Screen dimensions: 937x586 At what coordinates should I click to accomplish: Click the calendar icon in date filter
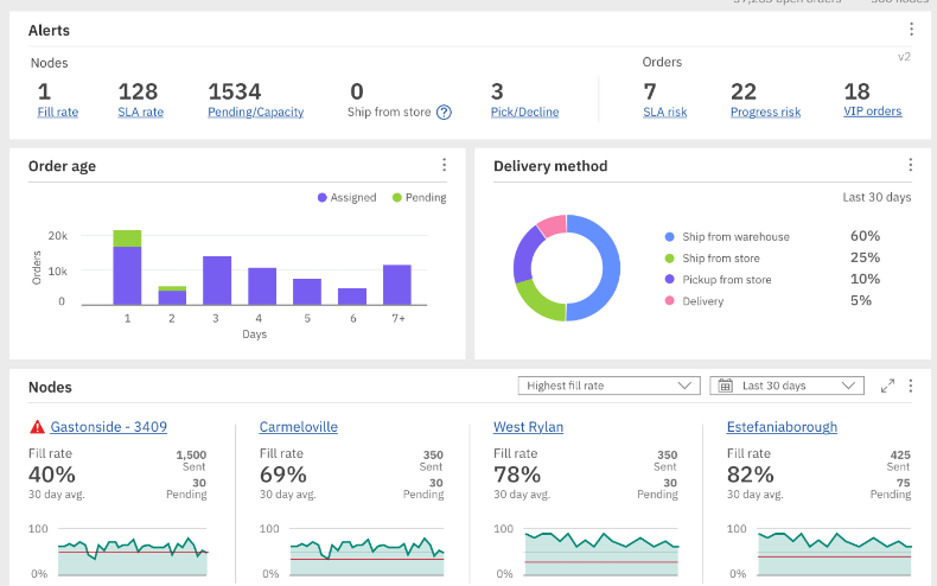725,386
